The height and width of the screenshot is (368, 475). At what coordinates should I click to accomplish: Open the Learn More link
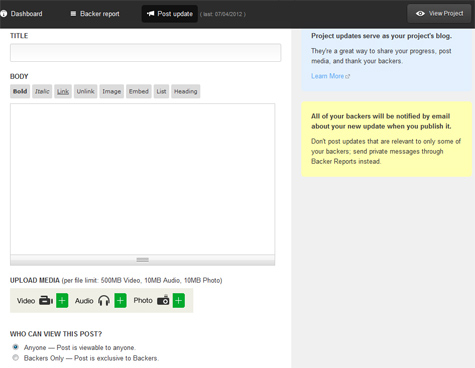point(327,76)
